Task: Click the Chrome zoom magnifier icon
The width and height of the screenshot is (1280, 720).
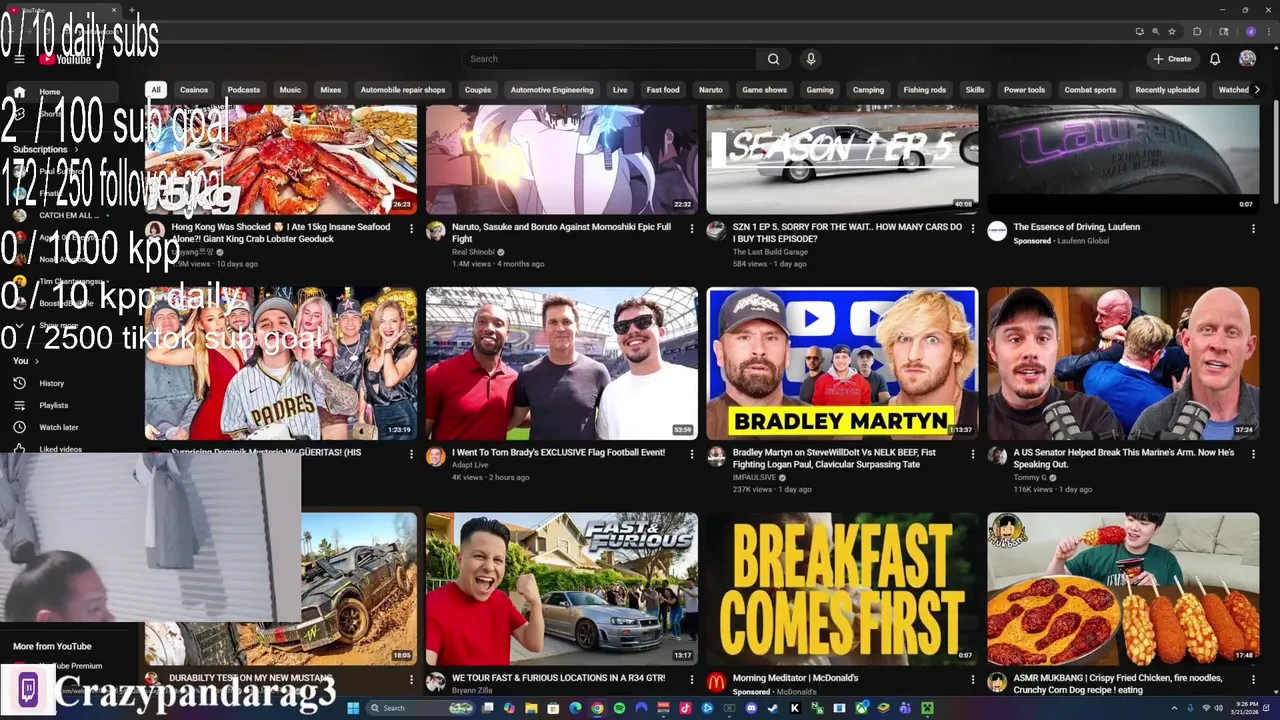Action: coord(1155,32)
